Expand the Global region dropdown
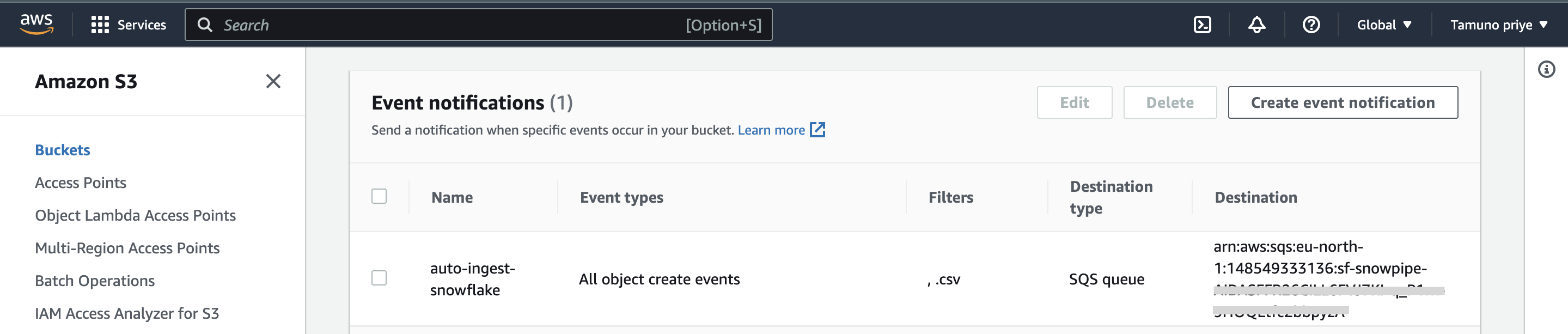1568x334 pixels. click(x=1383, y=25)
